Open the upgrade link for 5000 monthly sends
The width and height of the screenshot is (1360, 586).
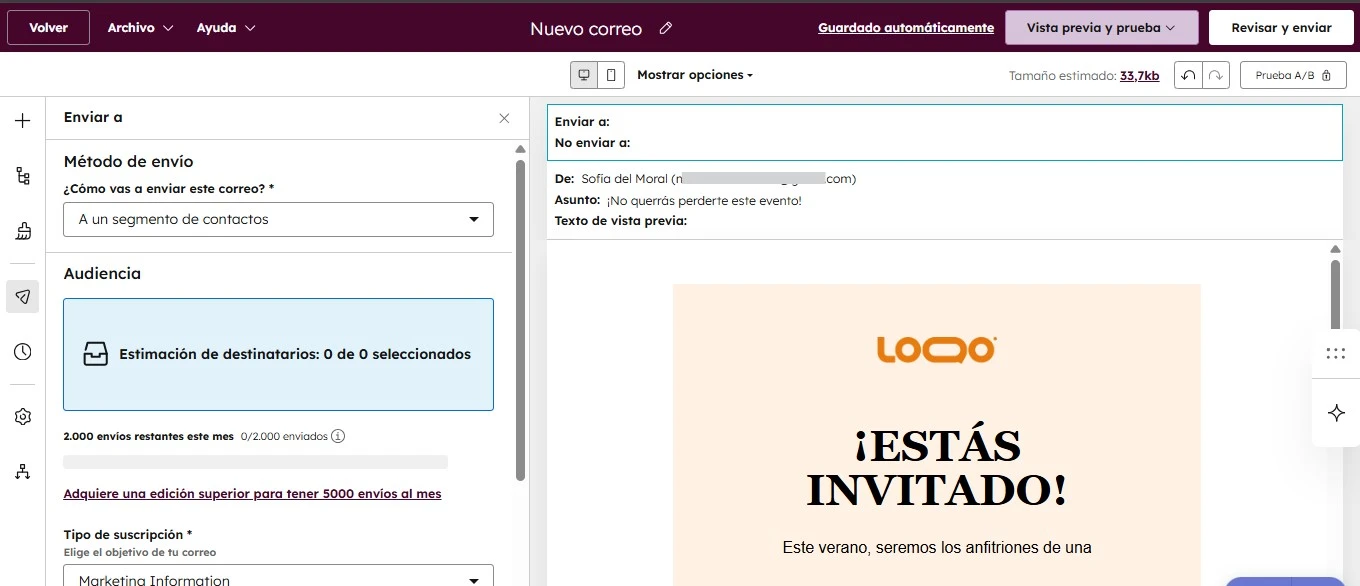point(252,494)
